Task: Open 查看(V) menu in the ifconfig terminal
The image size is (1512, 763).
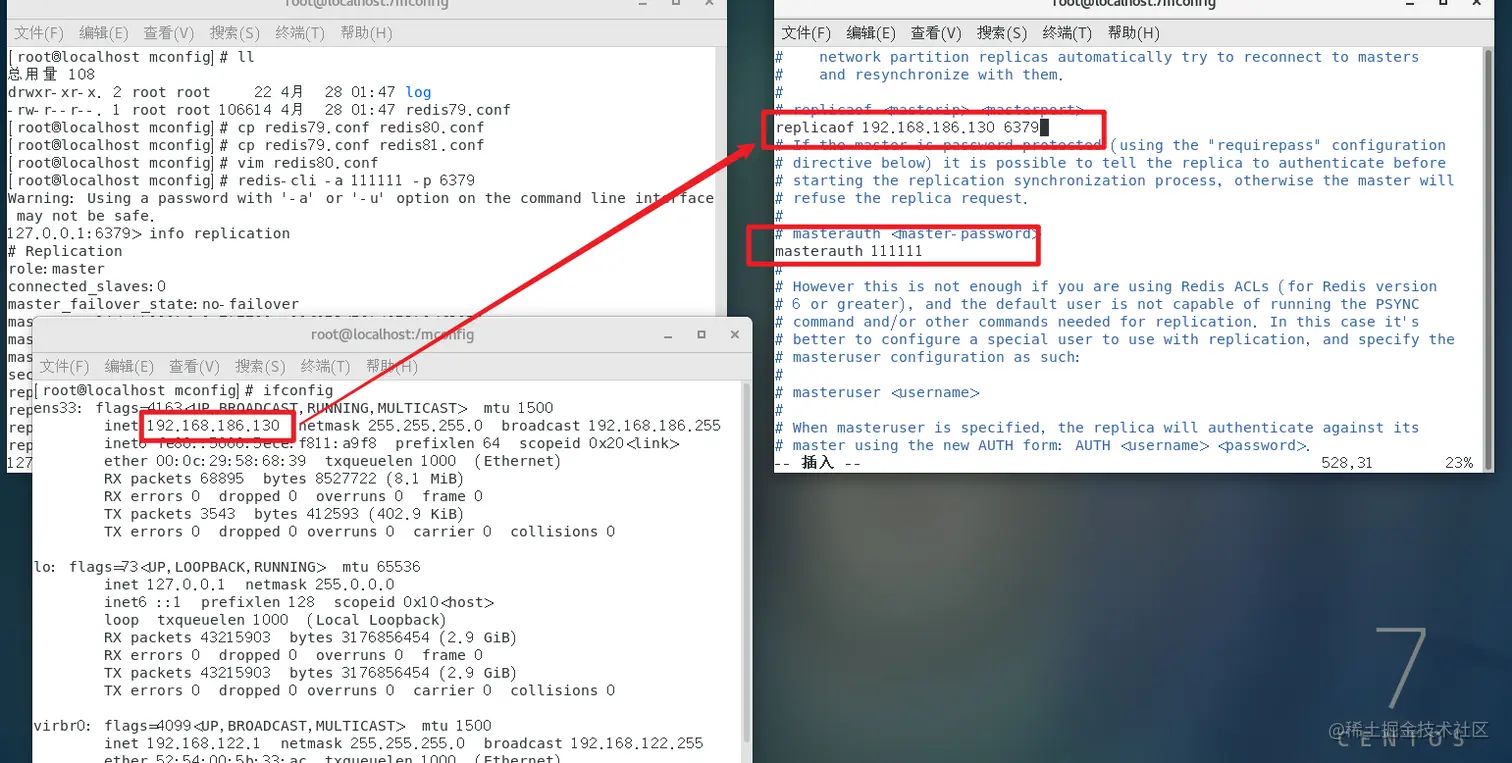Action: (194, 367)
